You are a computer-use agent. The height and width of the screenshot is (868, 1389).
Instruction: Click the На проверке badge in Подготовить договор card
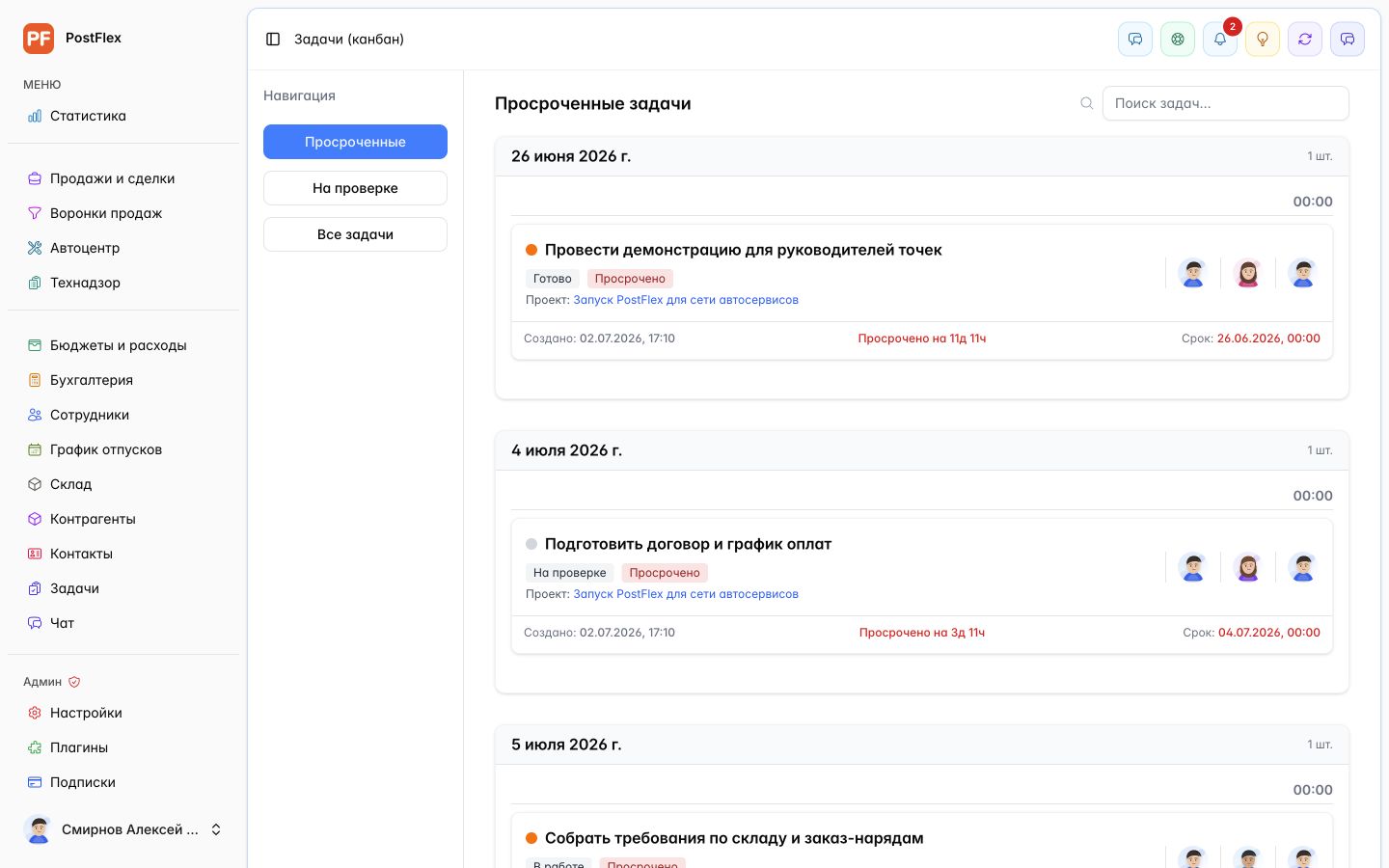click(569, 573)
